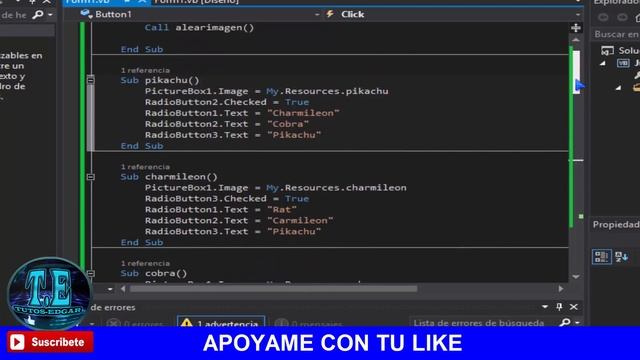Close the error list panel

click(x=573, y=307)
